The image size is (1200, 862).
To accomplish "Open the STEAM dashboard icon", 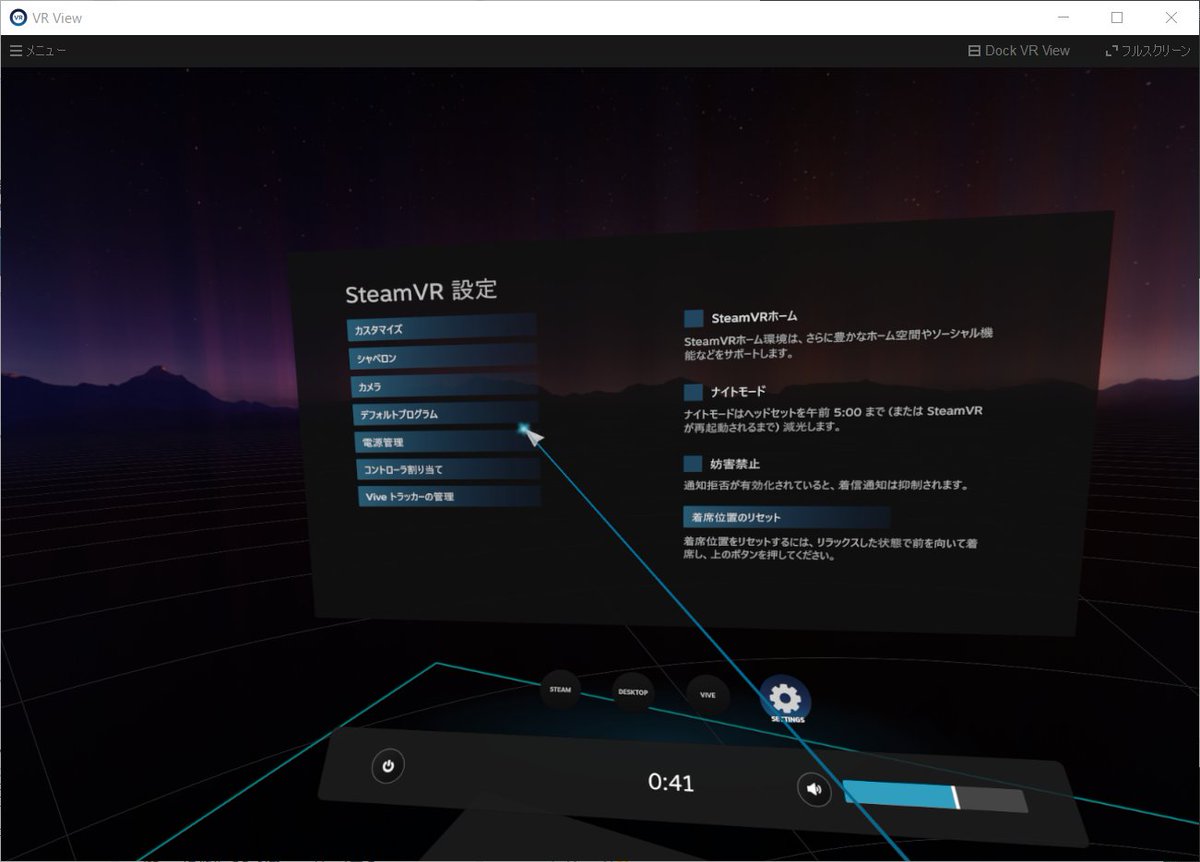I will tap(560, 689).
